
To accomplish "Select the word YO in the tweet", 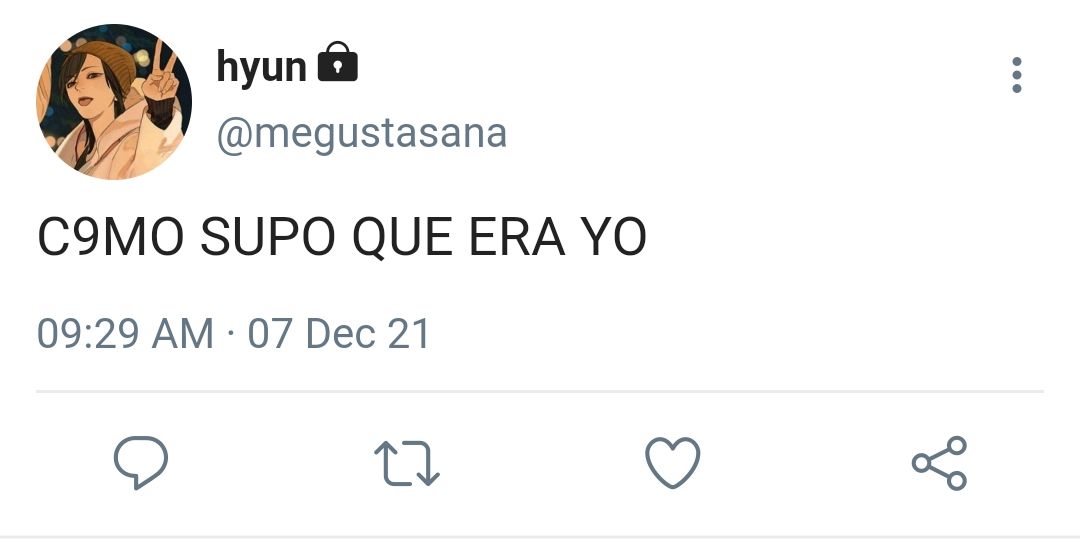I will click(613, 236).
